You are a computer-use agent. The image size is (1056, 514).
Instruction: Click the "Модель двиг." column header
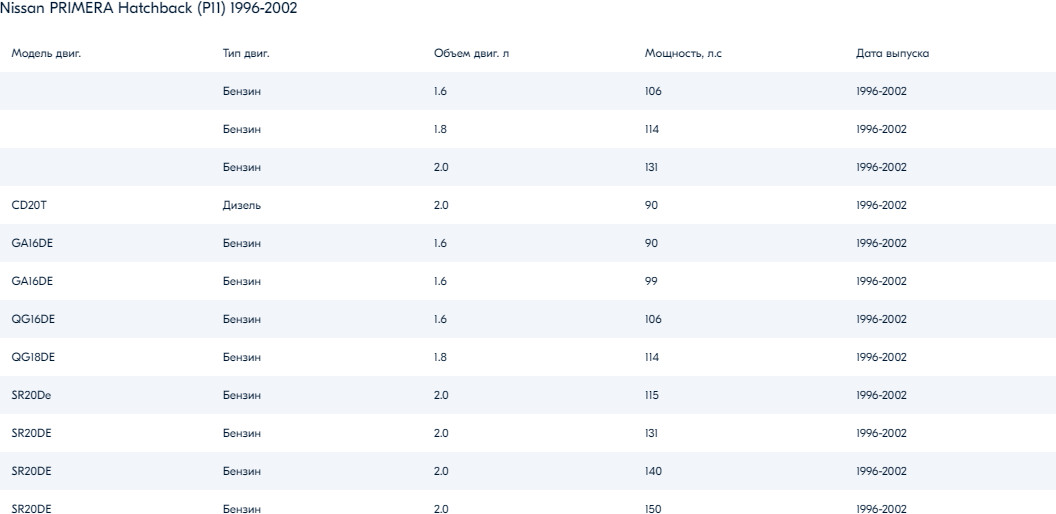point(46,53)
